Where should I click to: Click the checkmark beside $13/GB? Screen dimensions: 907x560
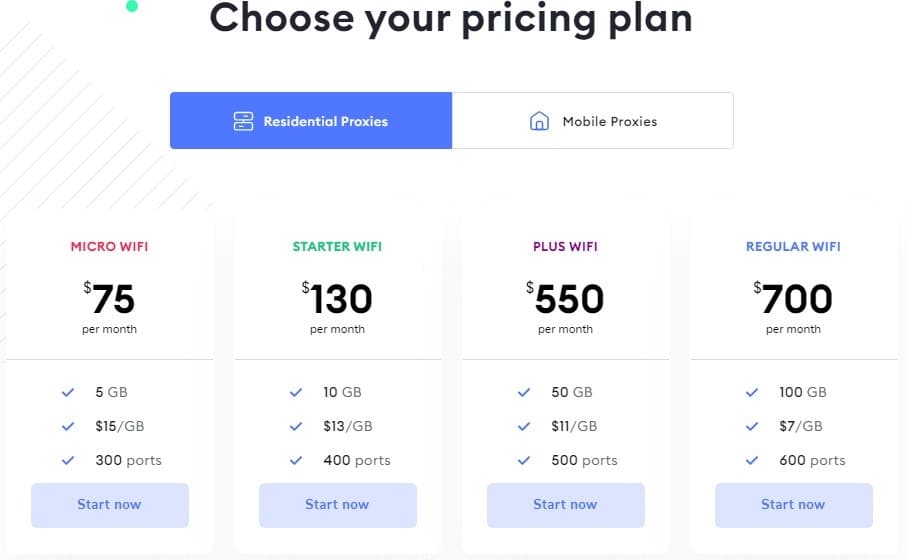(296, 426)
